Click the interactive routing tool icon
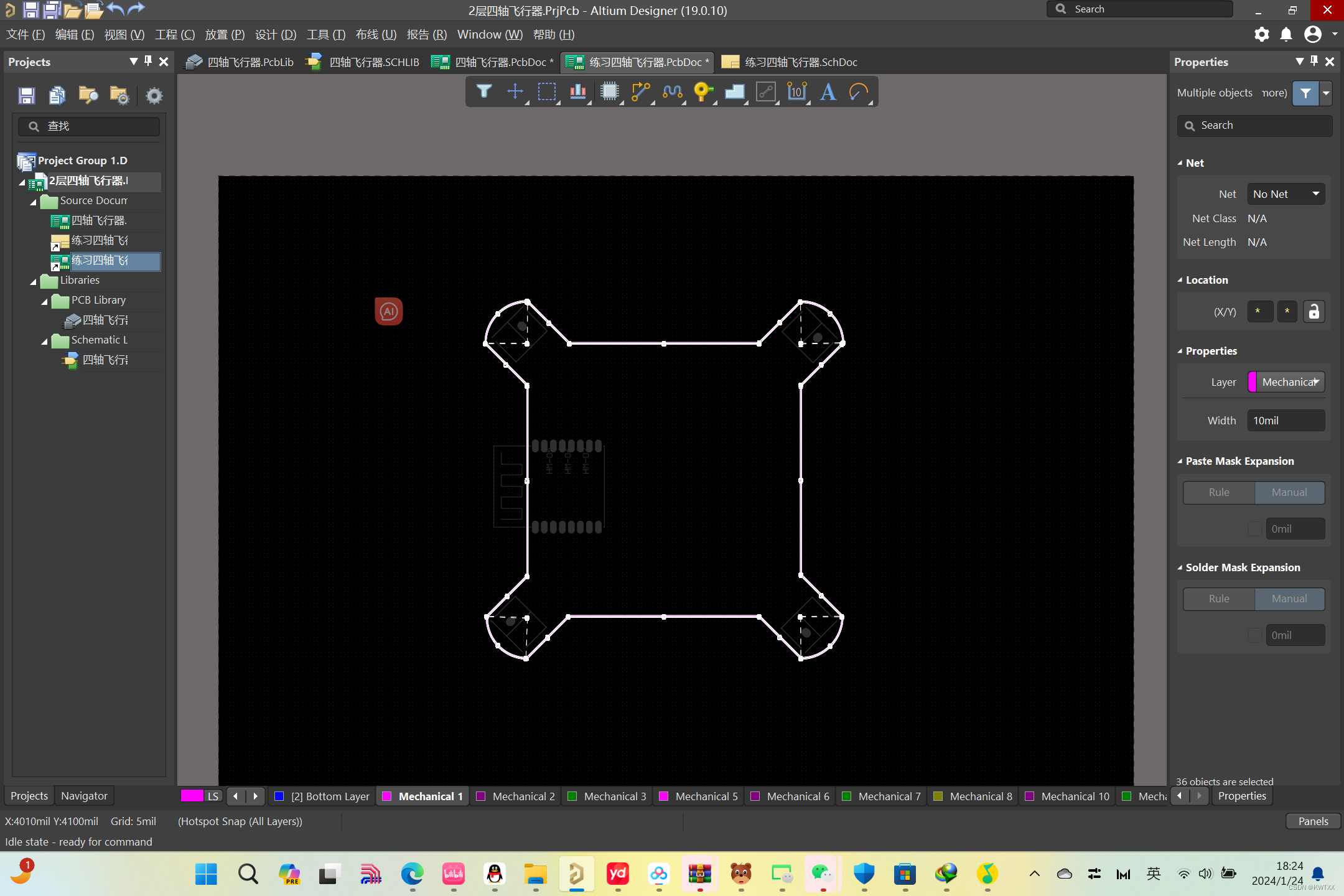This screenshot has height=896, width=1344. [x=640, y=92]
